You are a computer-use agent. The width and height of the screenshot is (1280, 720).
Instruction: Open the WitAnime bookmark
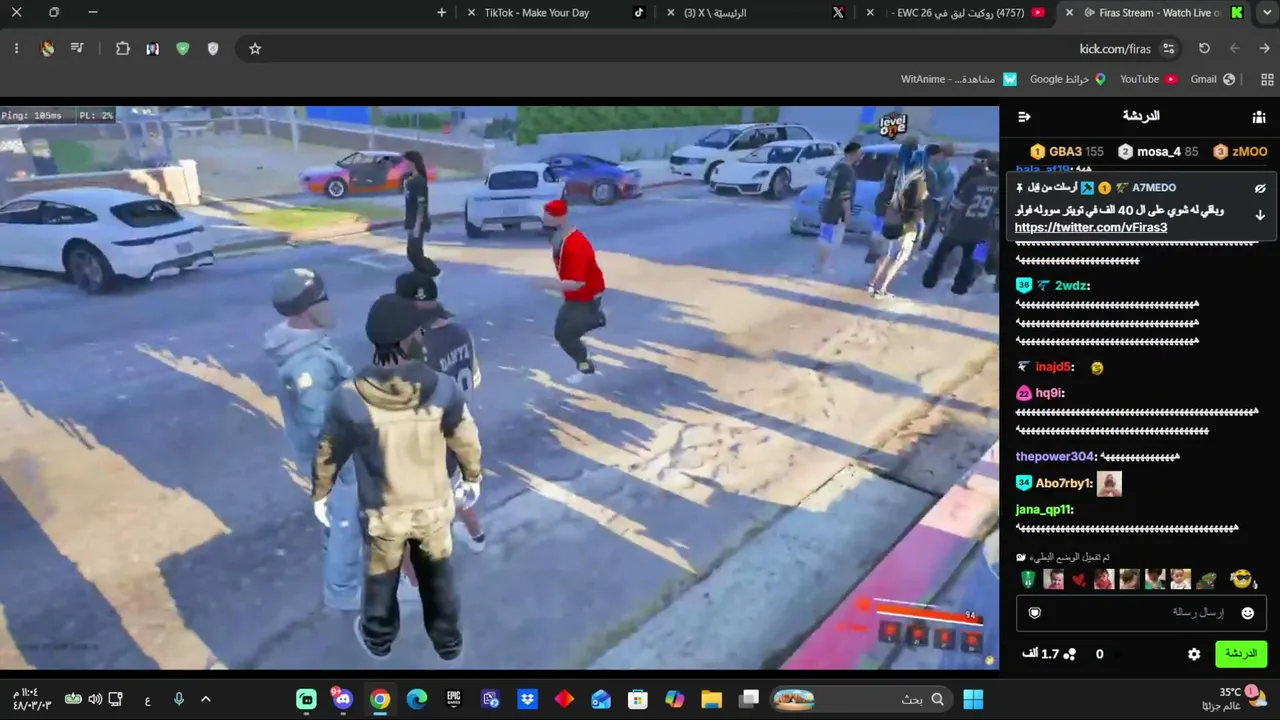958,79
